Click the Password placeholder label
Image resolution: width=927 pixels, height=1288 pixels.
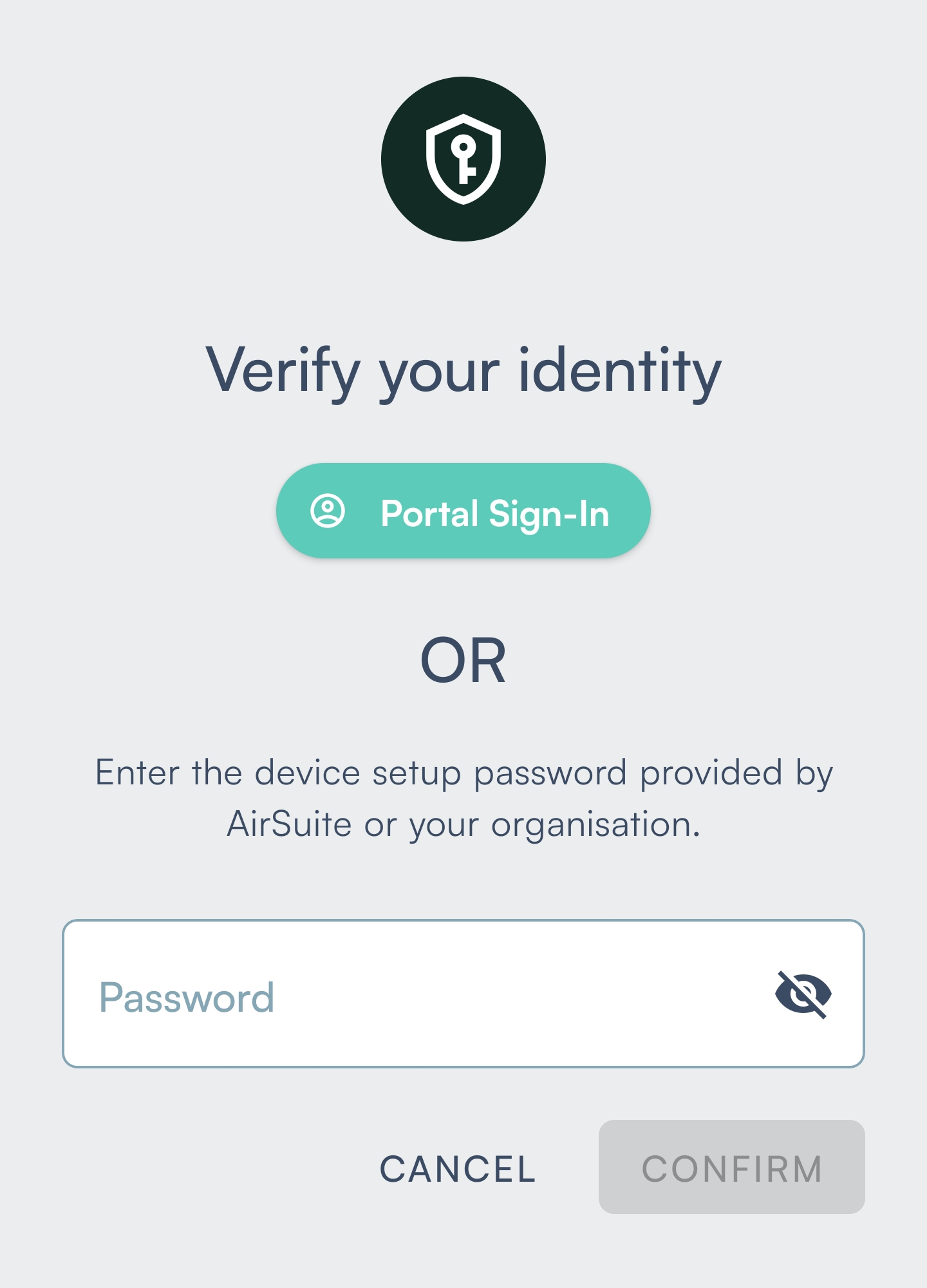[187, 998]
